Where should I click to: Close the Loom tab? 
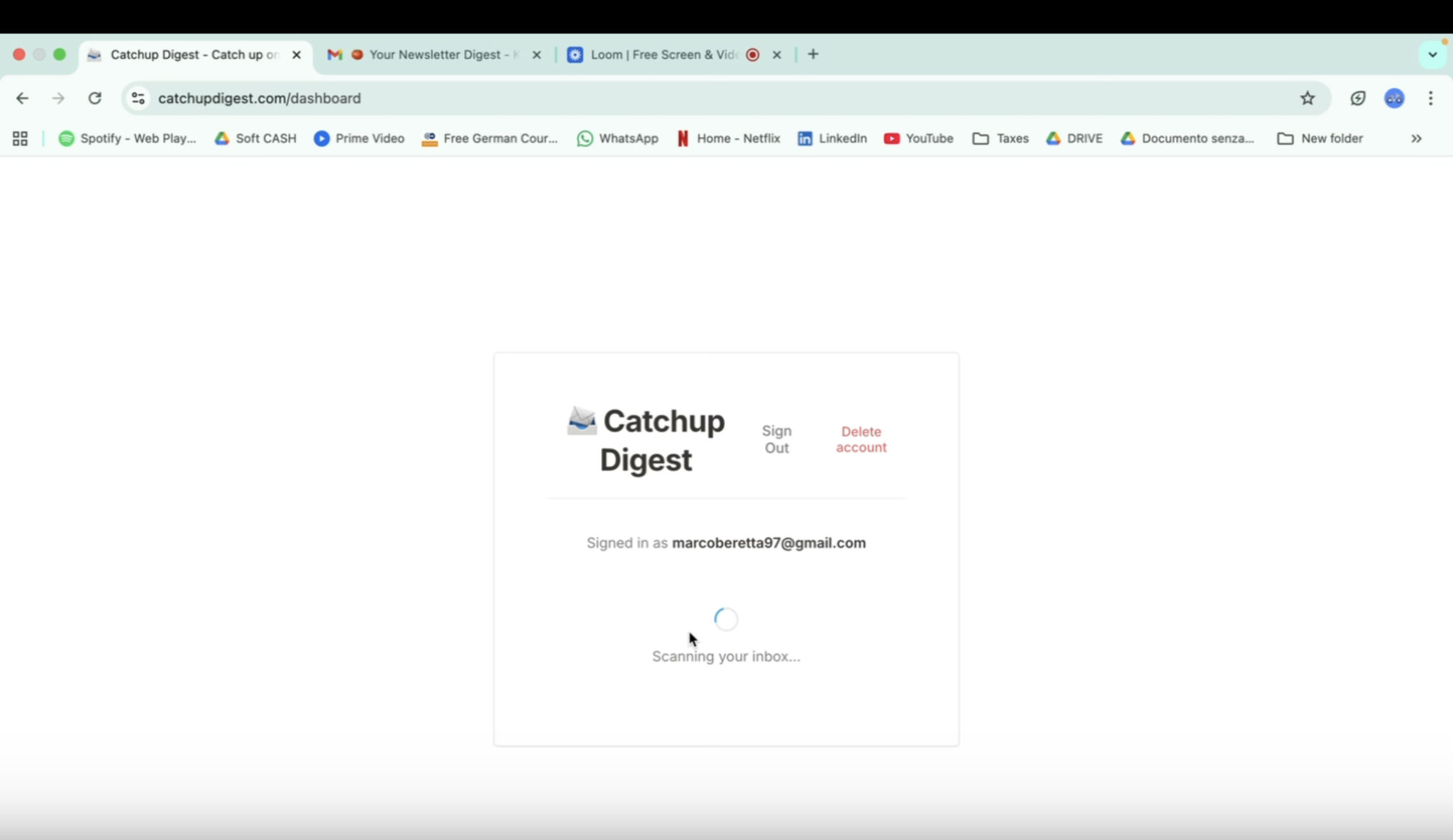tap(776, 55)
